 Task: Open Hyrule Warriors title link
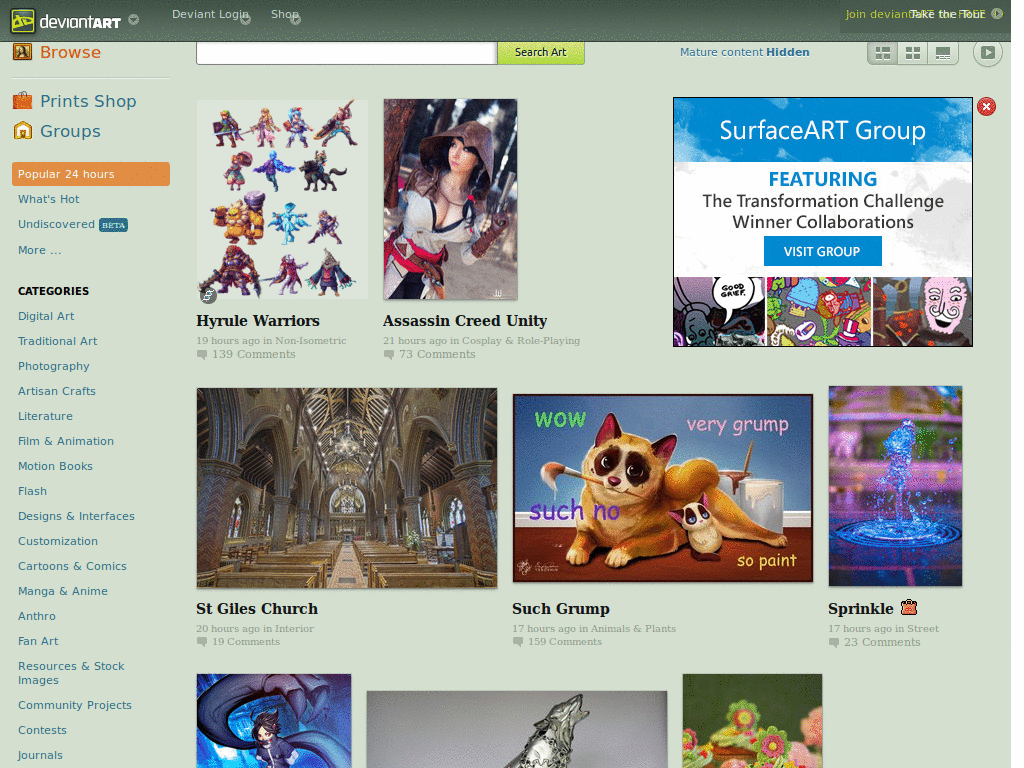point(258,321)
